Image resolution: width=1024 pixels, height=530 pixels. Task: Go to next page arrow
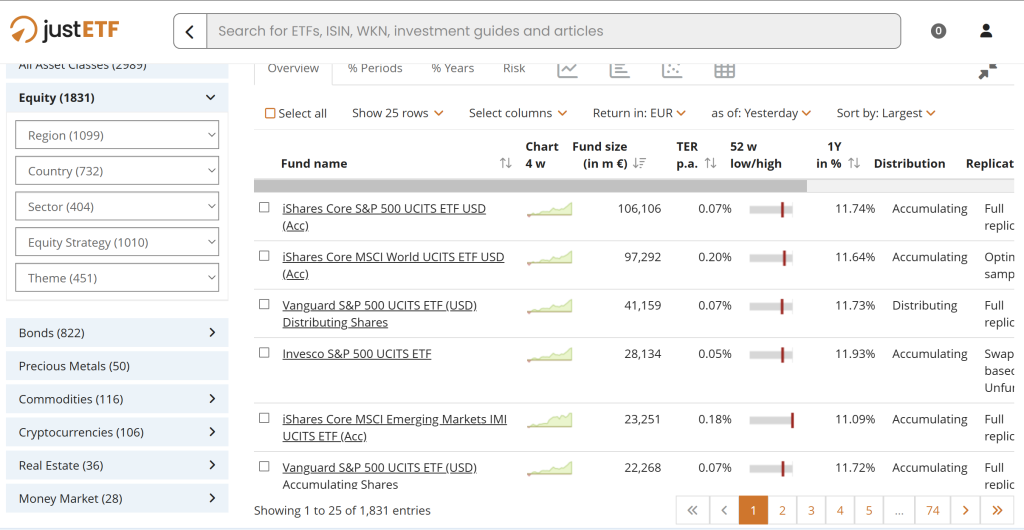pos(966,510)
